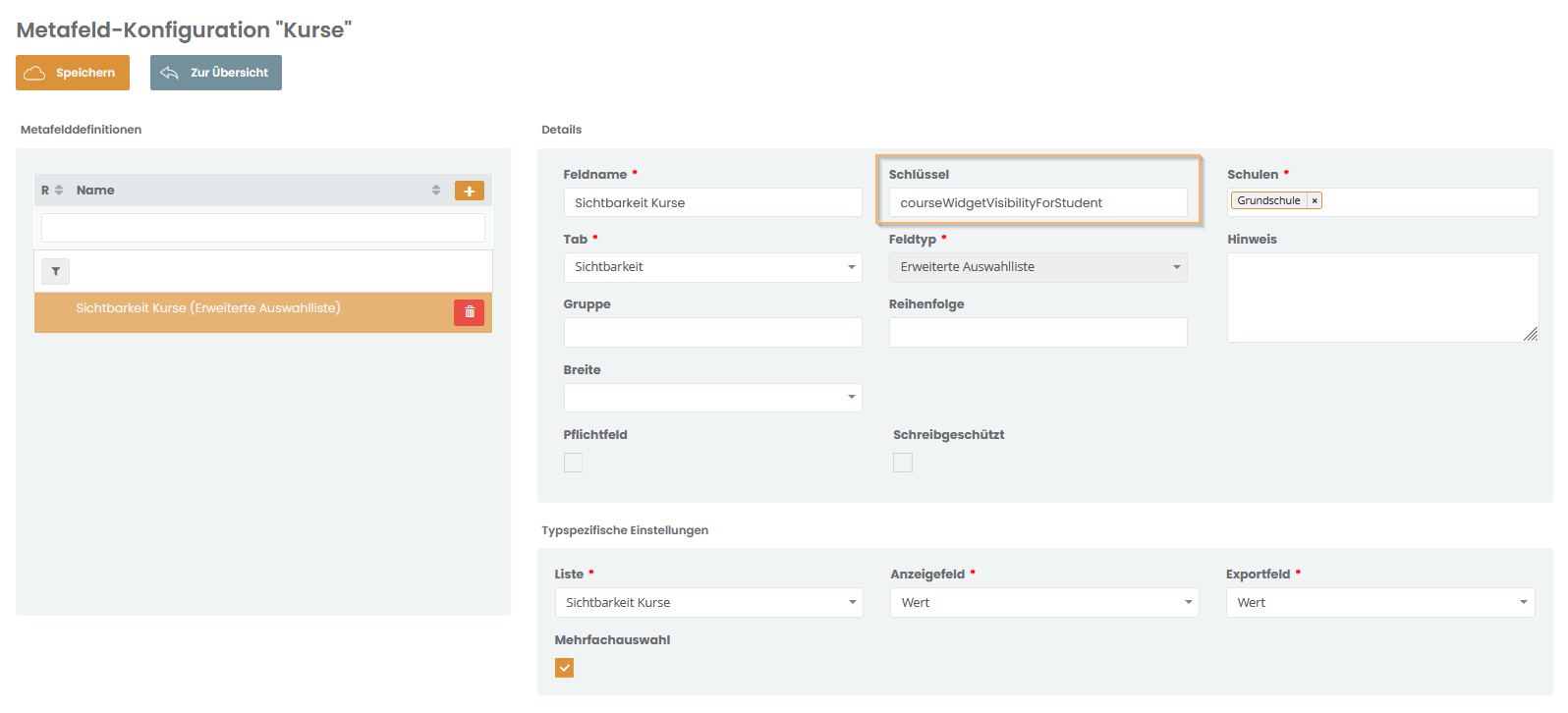Click the Metafelddefinitionen heading
1568x713 pixels.
[x=81, y=130]
